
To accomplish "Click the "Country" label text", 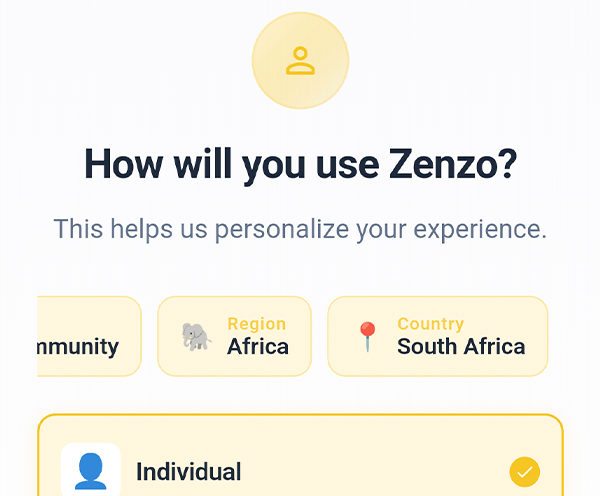I will pos(430,324).
